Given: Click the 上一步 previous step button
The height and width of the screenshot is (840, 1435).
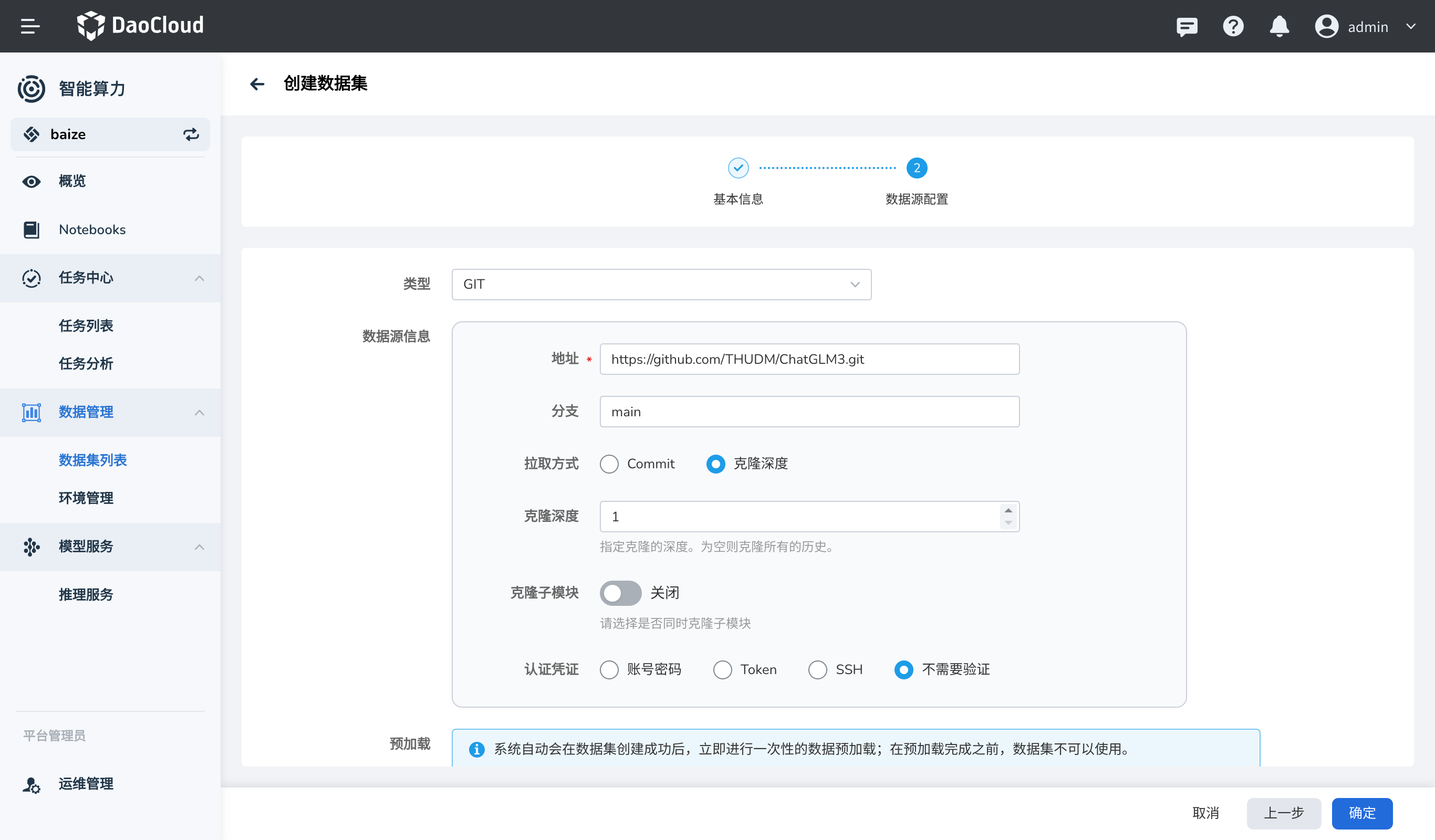Looking at the screenshot, I should tap(1284, 813).
